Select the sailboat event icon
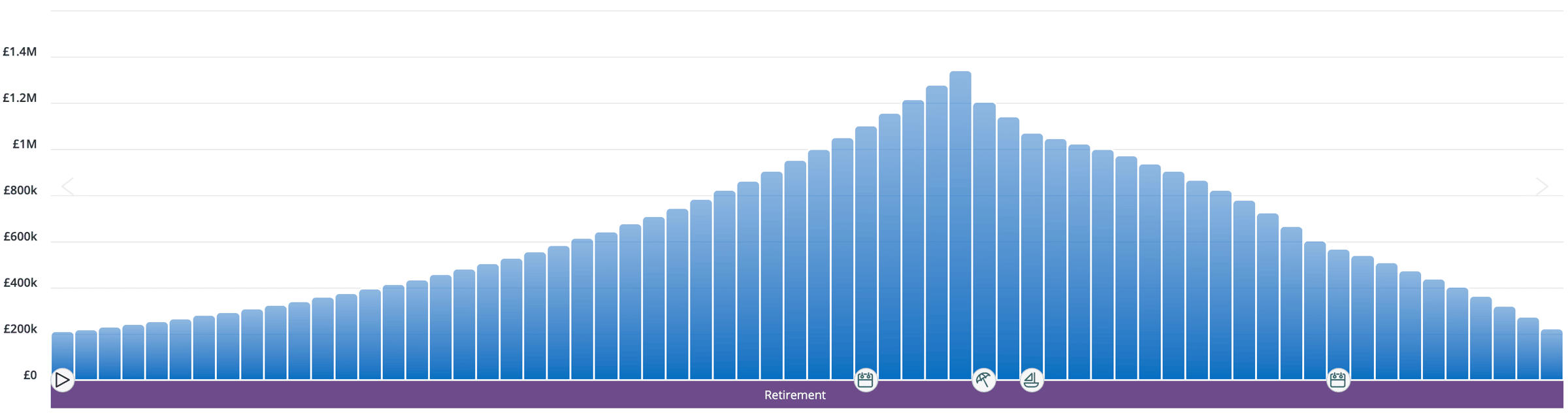Viewport: 1568px width, 415px height. coord(1031,380)
